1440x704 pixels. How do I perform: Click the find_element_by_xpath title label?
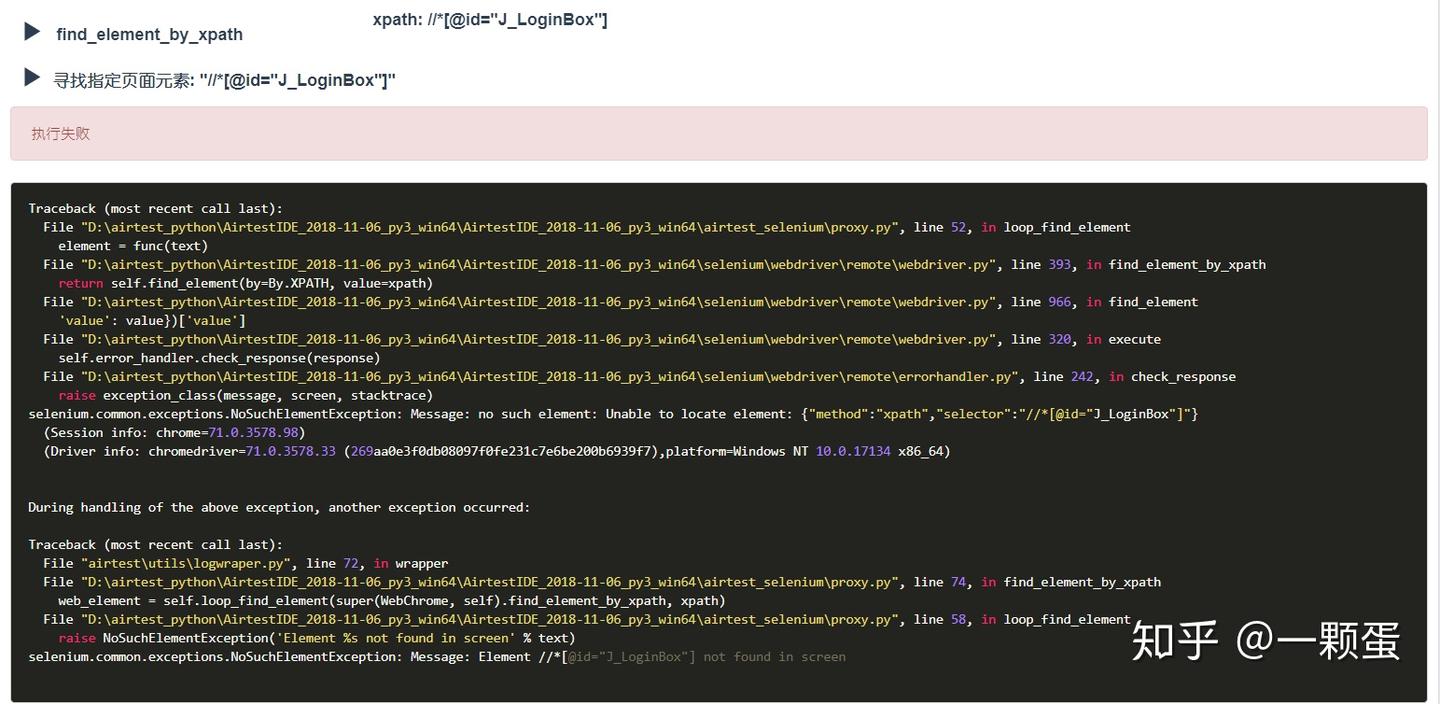pyautogui.click(x=148, y=34)
